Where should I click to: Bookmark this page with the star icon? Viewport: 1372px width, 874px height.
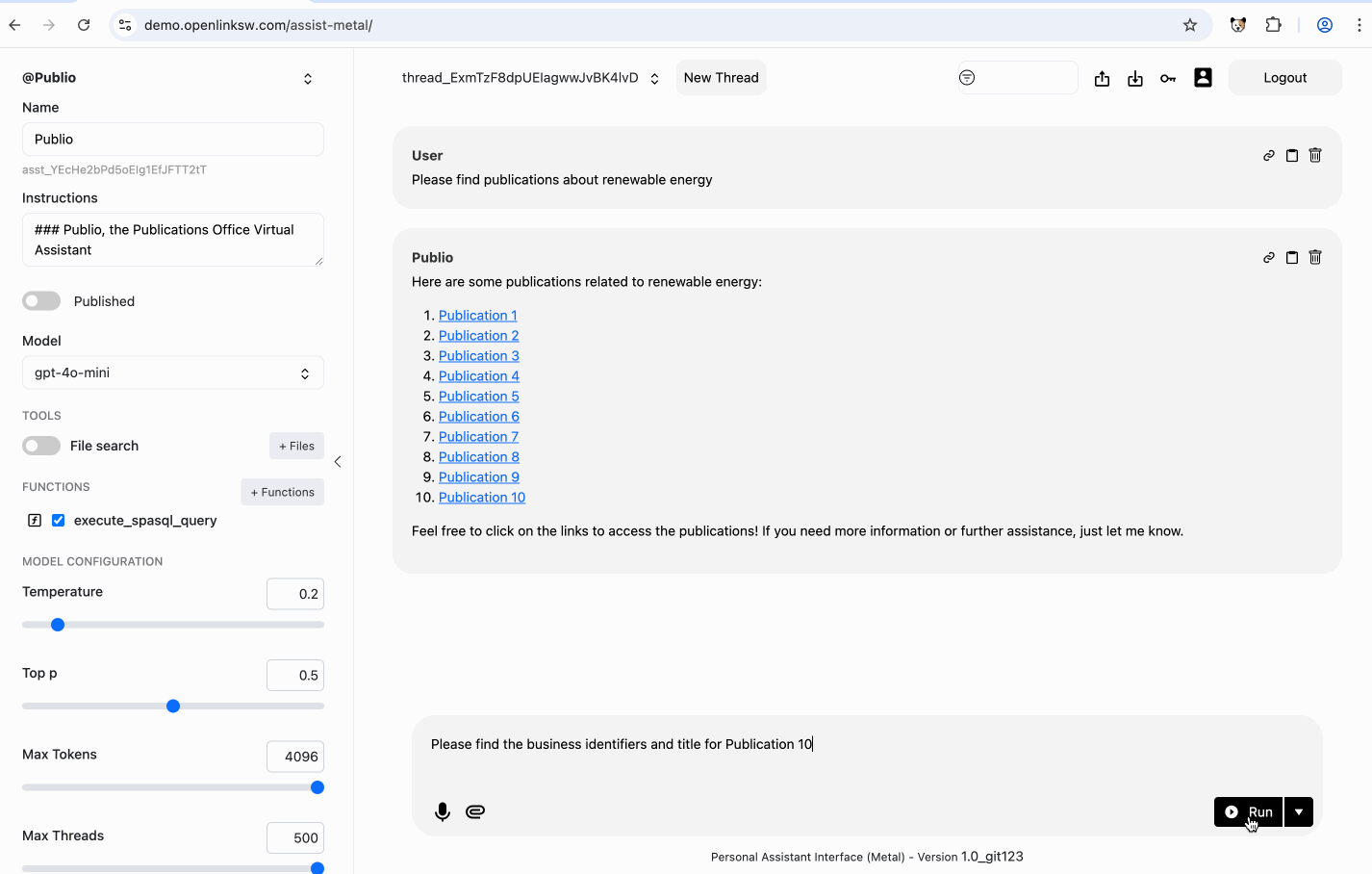1190,25
